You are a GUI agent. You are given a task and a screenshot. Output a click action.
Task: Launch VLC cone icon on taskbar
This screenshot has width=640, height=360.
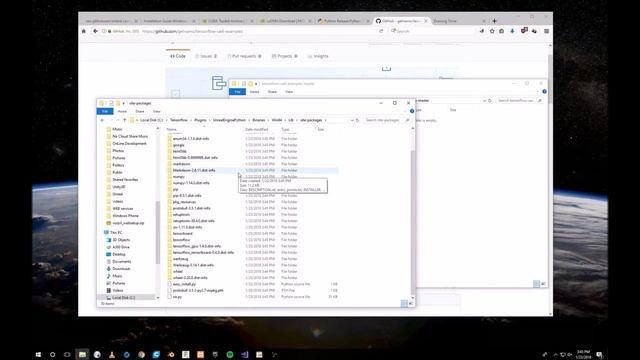(x=112, y=355)
